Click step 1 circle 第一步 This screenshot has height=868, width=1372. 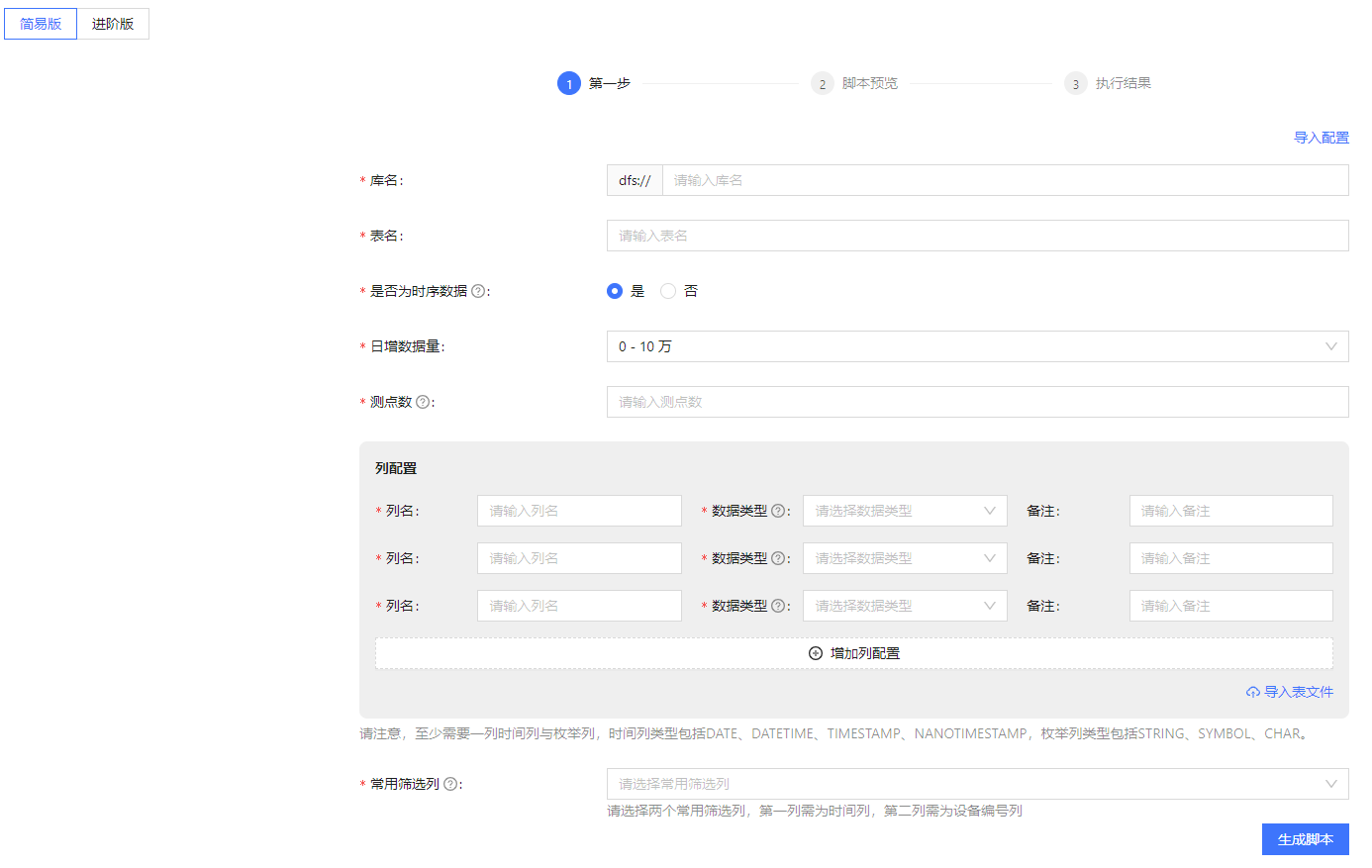[569, 83]
